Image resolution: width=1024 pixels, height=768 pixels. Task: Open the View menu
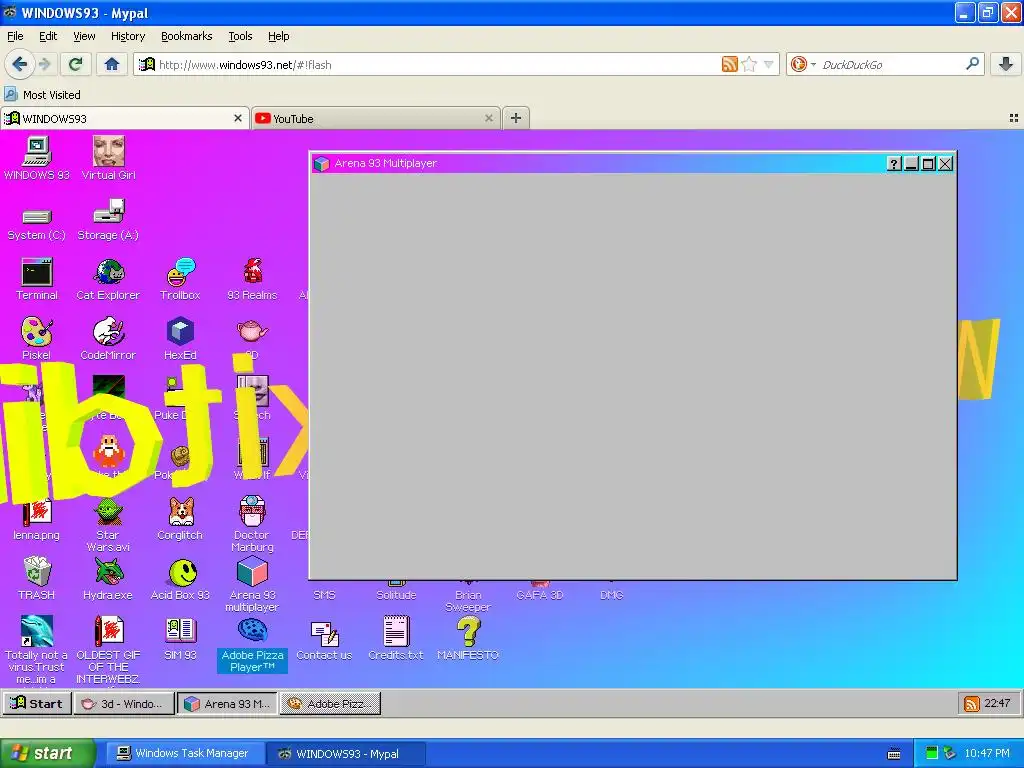point(84,36)
